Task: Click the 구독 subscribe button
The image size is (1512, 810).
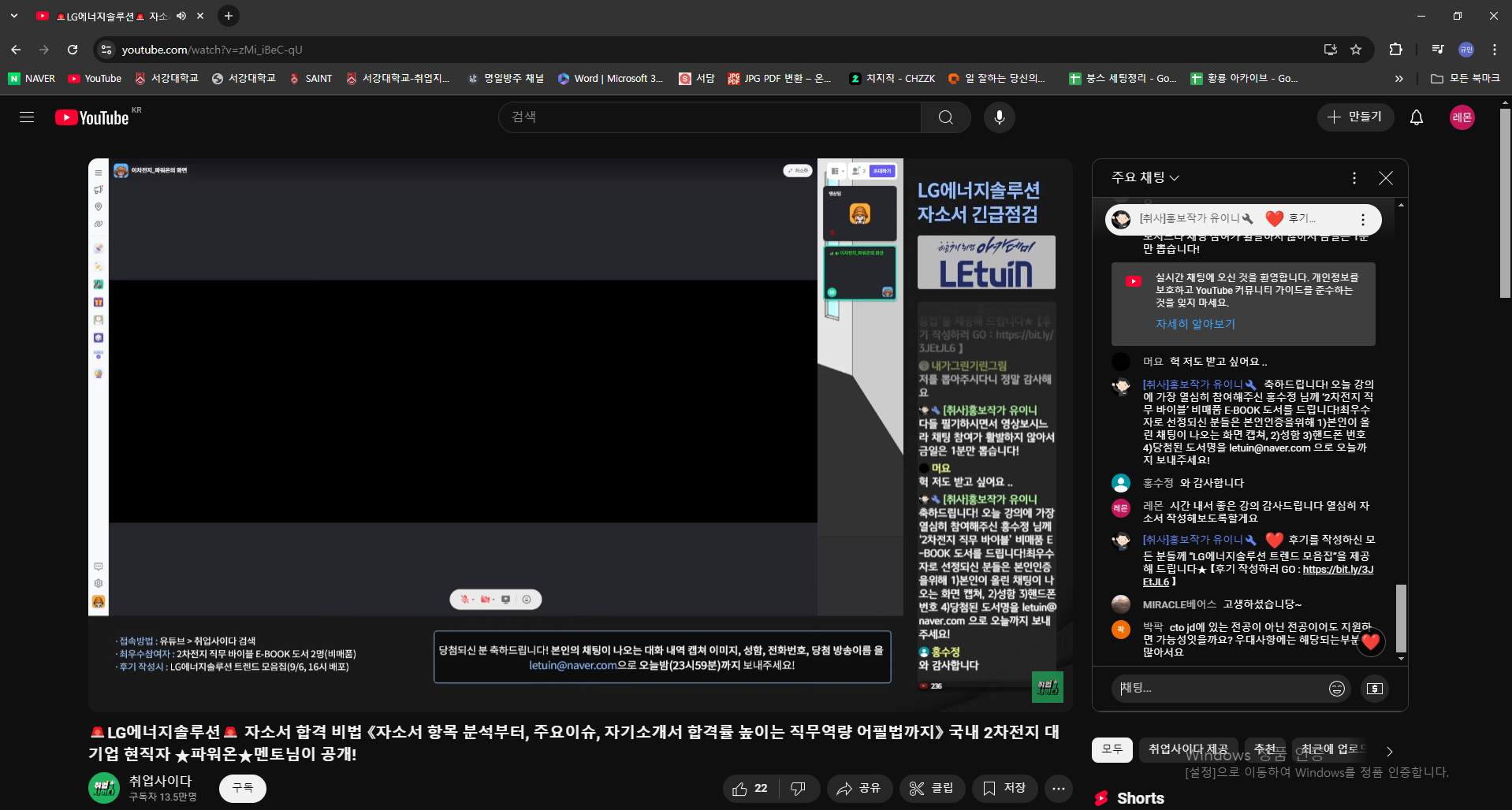Action: (242, 788)
